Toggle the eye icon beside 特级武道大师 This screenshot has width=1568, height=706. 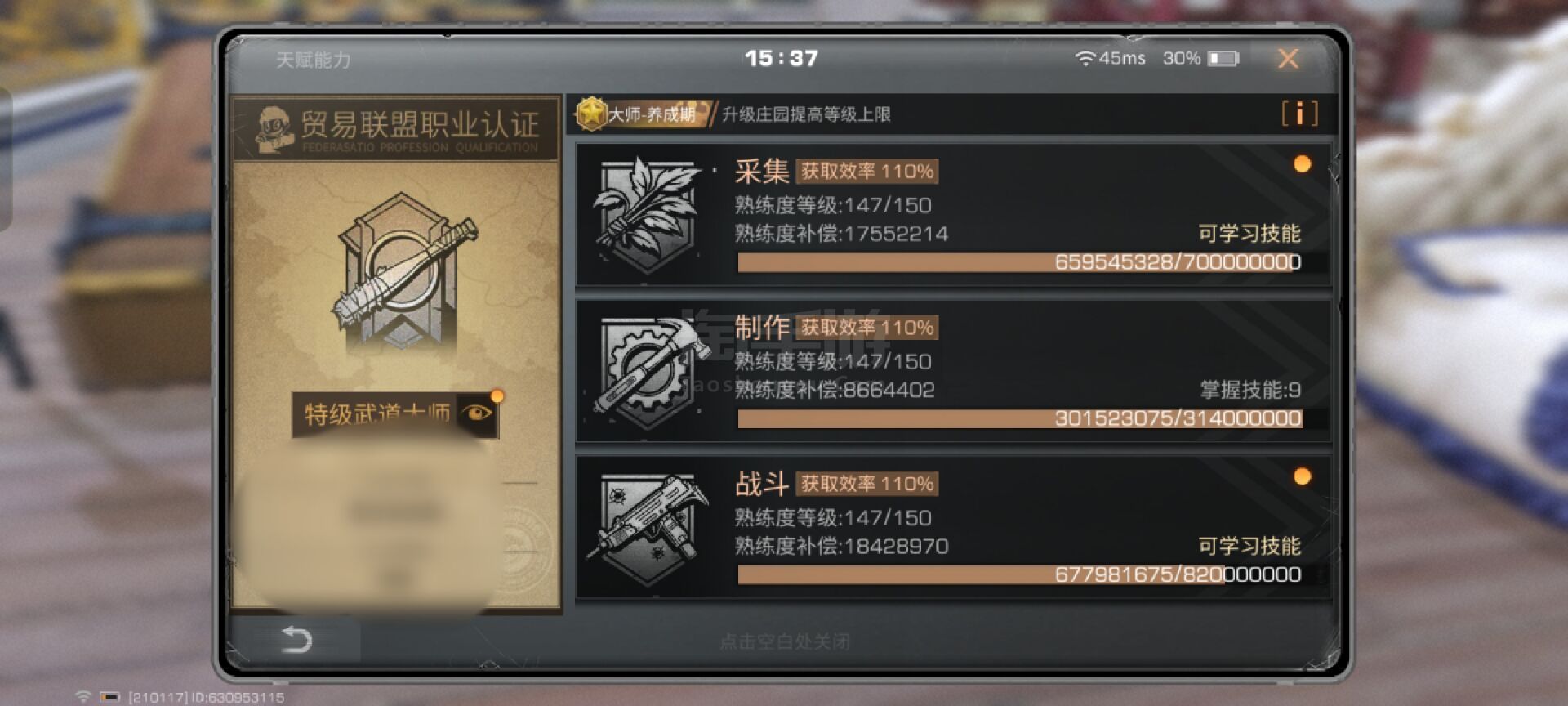[x=476, y=413]
